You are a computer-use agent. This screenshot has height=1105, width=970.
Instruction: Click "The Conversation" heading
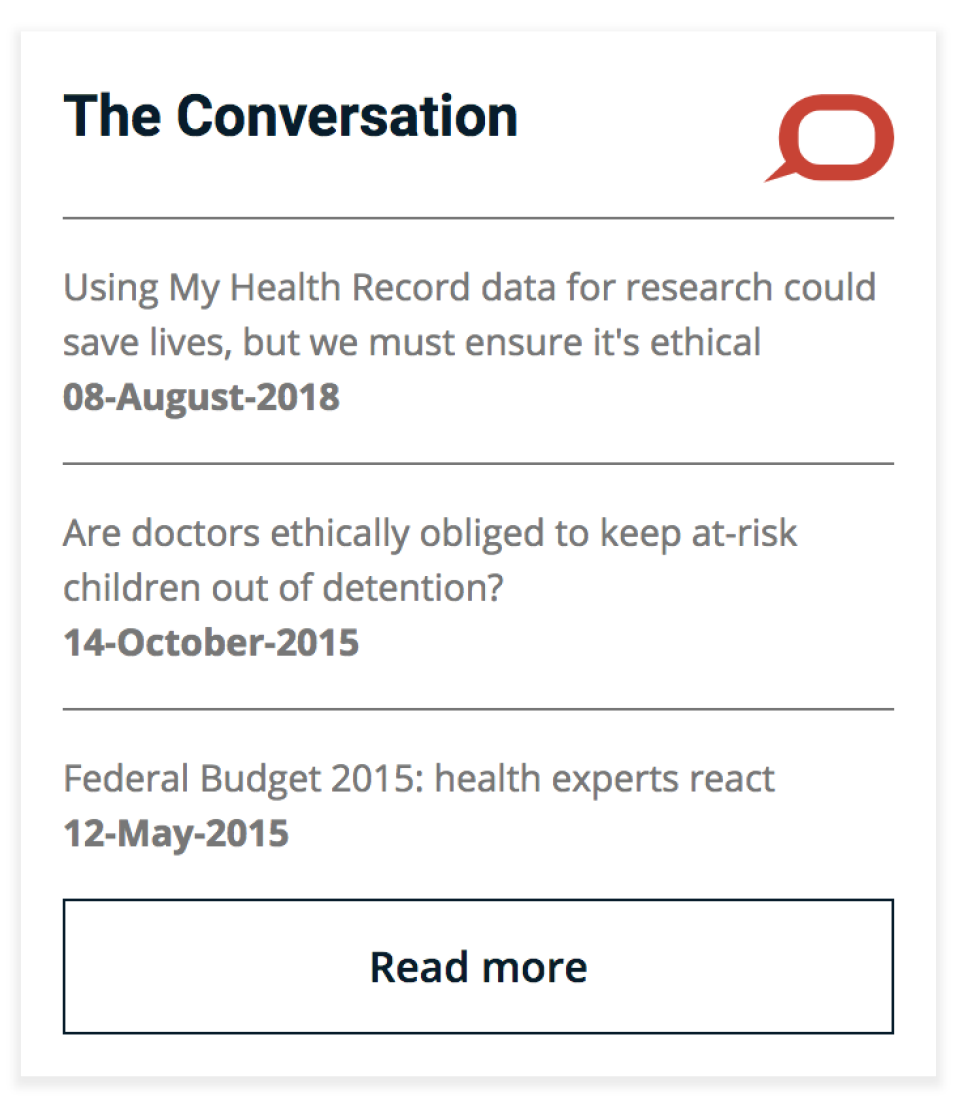tap(290, 115)
